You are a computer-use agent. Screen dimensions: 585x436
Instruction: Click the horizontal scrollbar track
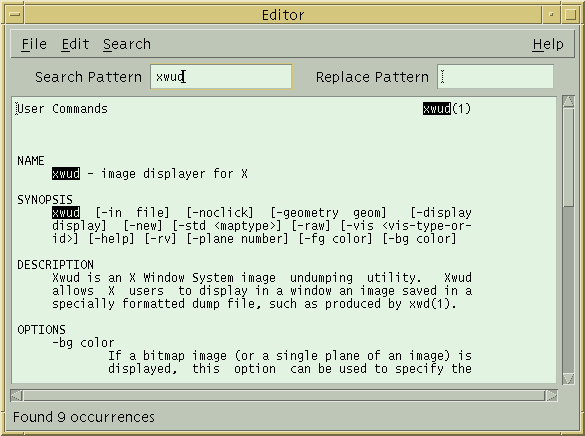point(284,395)
